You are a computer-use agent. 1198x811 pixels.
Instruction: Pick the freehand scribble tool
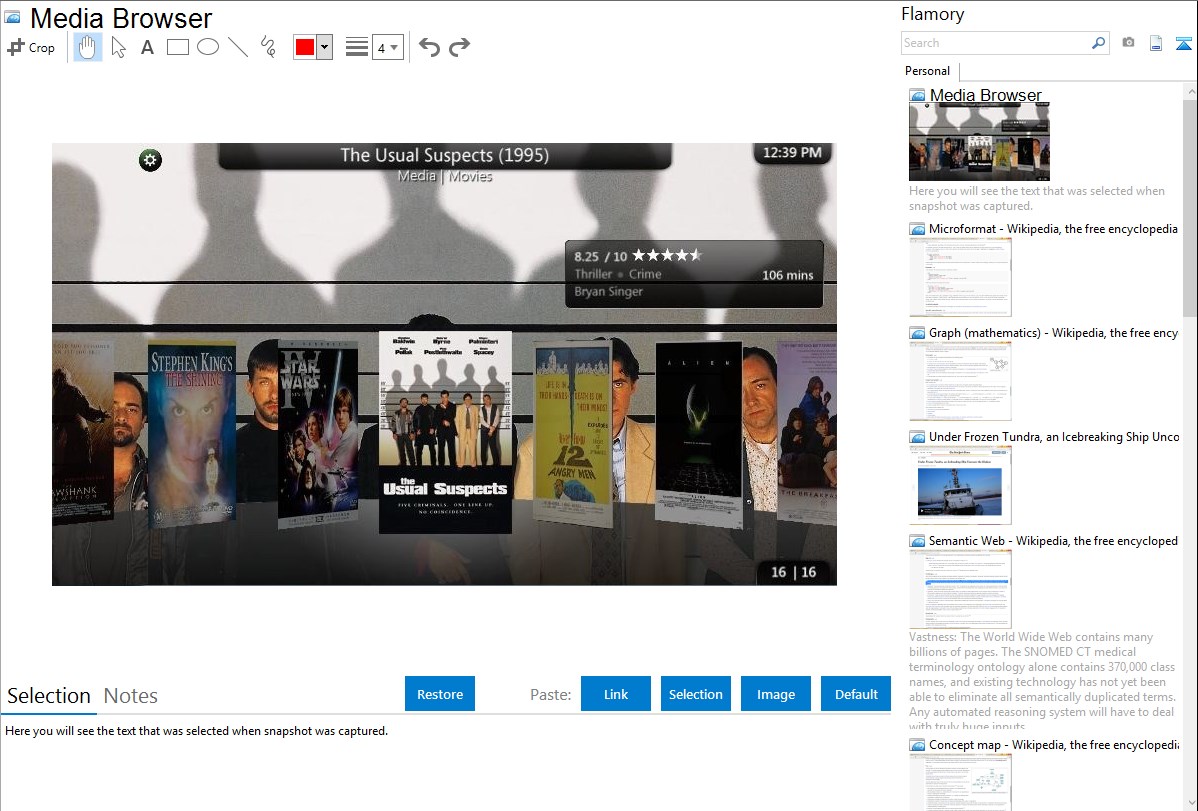[268, 47]
